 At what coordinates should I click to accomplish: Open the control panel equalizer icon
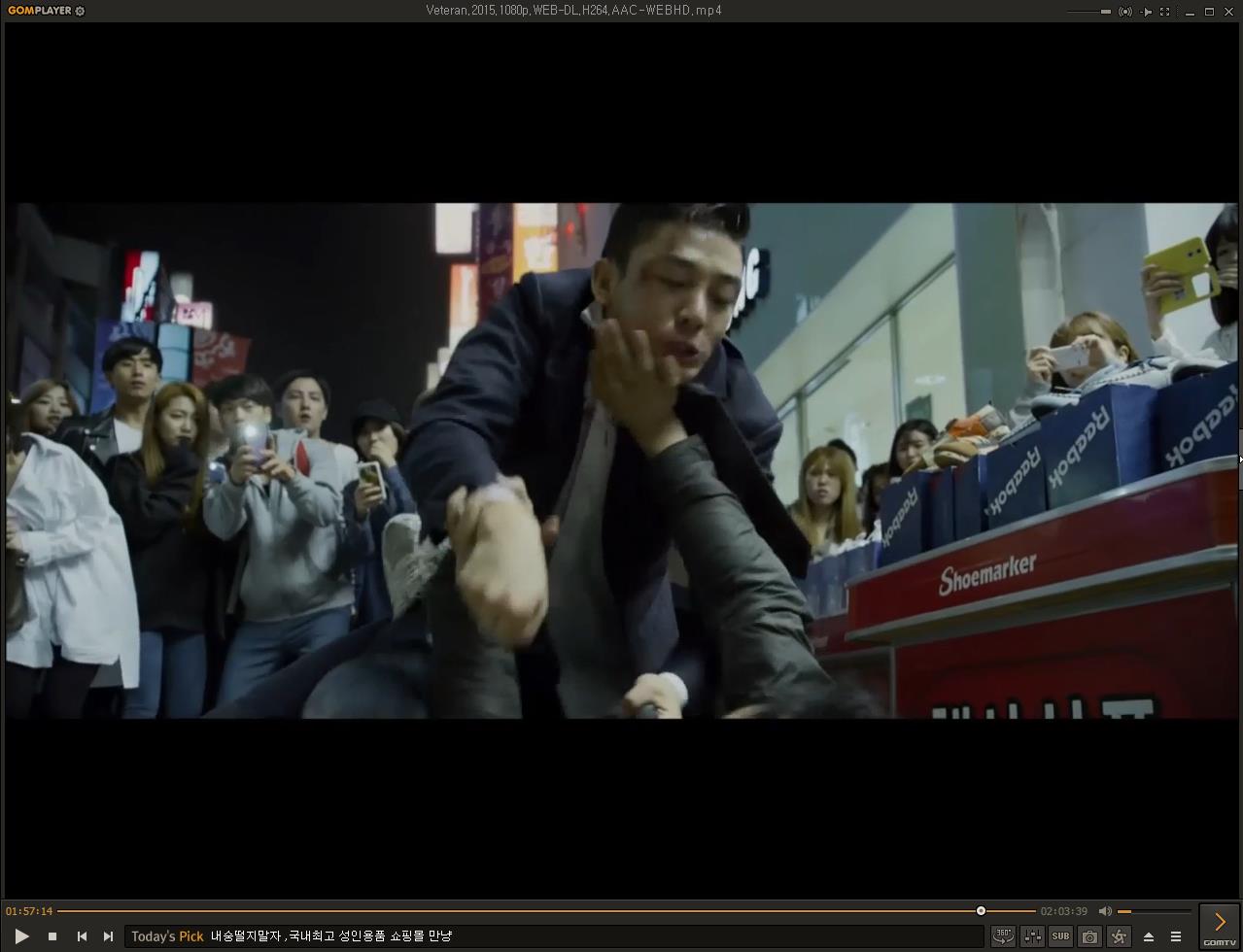pyautogui.click(x=1032, y=936)
